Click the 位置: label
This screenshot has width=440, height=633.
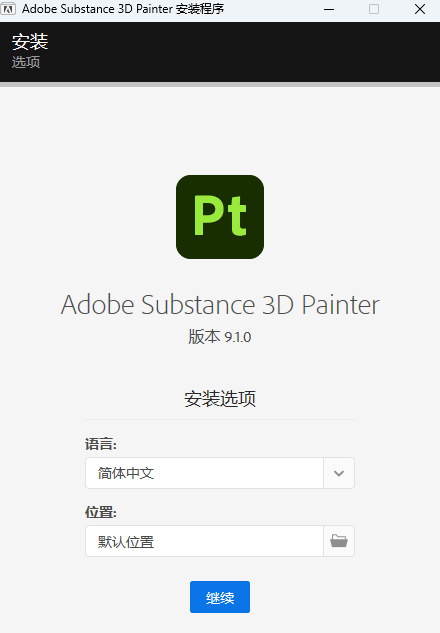pos(101,512)
